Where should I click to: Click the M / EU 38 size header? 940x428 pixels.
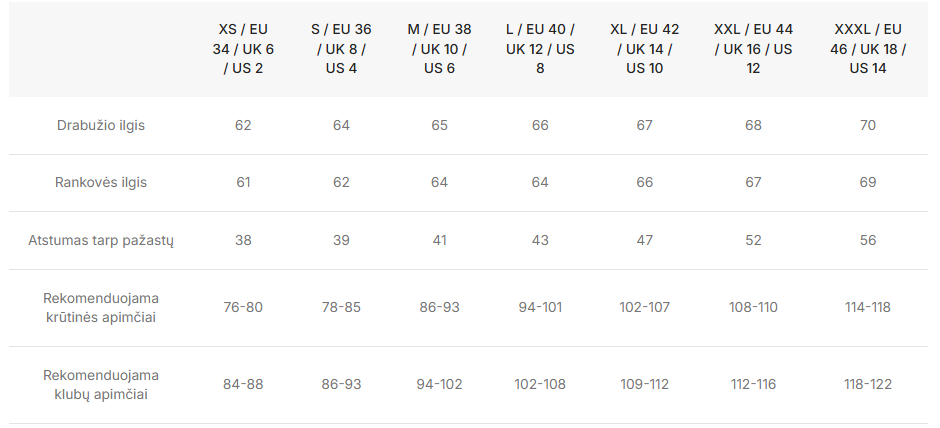(x=439, y=49)
